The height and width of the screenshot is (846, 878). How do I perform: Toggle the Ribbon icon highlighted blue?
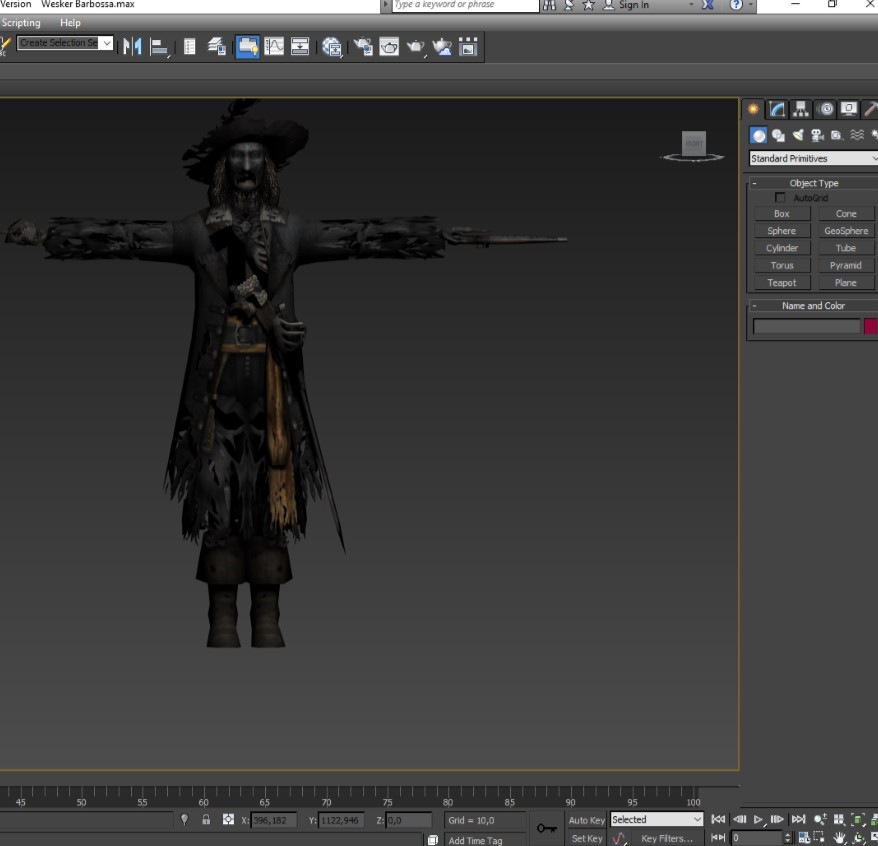click(247, 46)
